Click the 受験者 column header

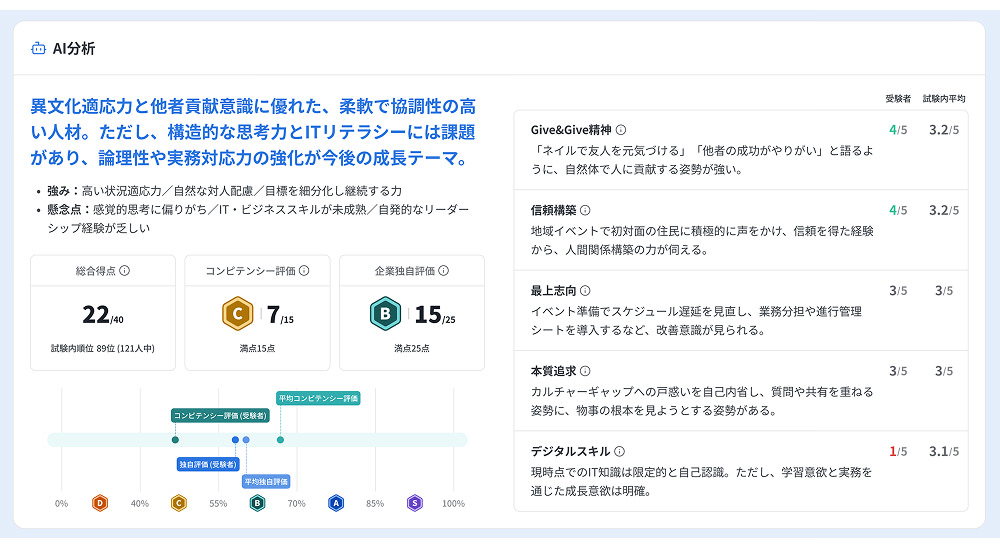pos(898,98)
